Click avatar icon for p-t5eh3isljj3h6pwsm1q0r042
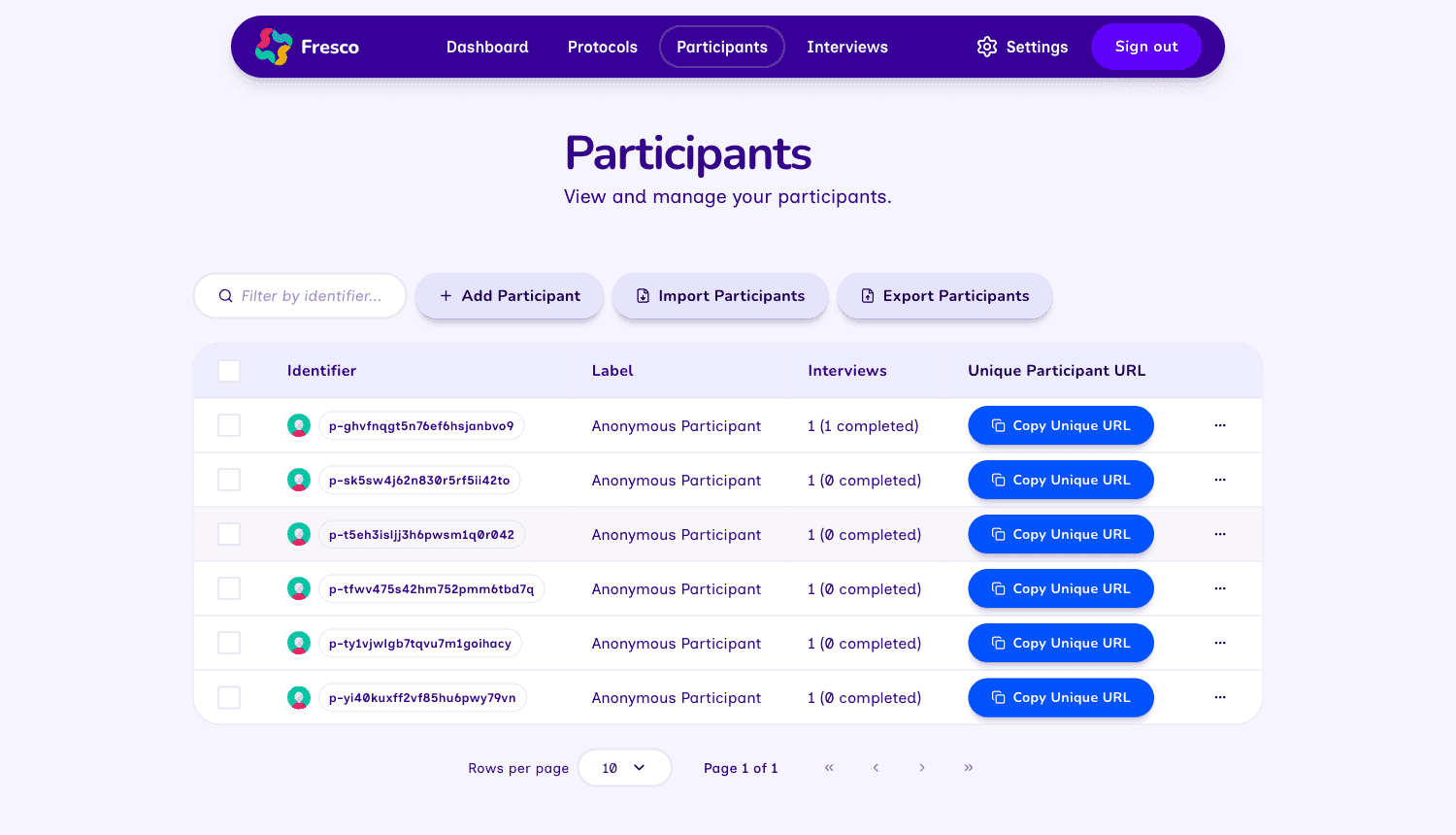Screen dimensions: 1456x835 [x=299, y=534]
